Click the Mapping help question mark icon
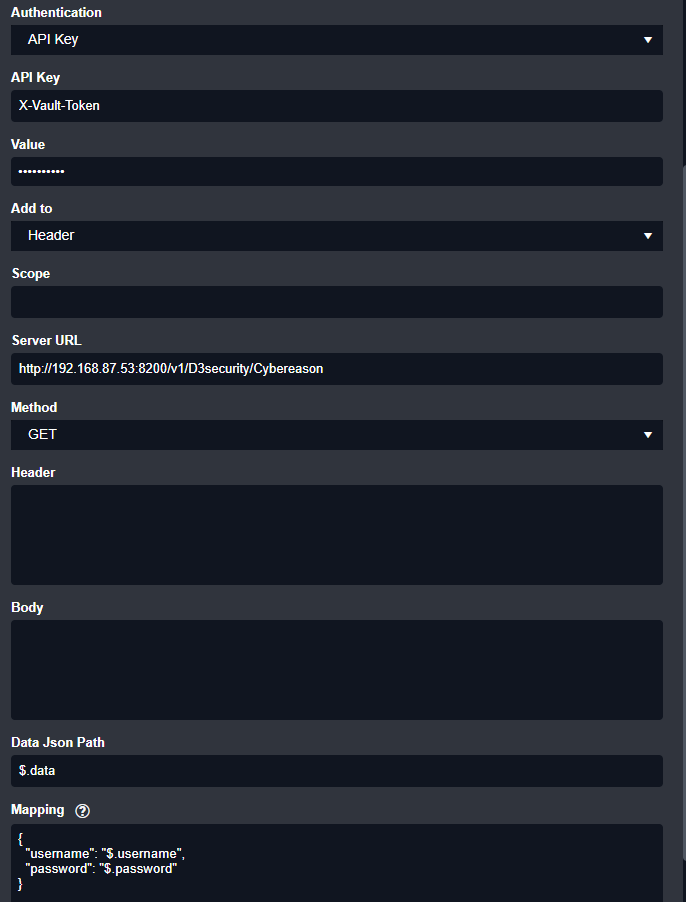 click(83, 810)
